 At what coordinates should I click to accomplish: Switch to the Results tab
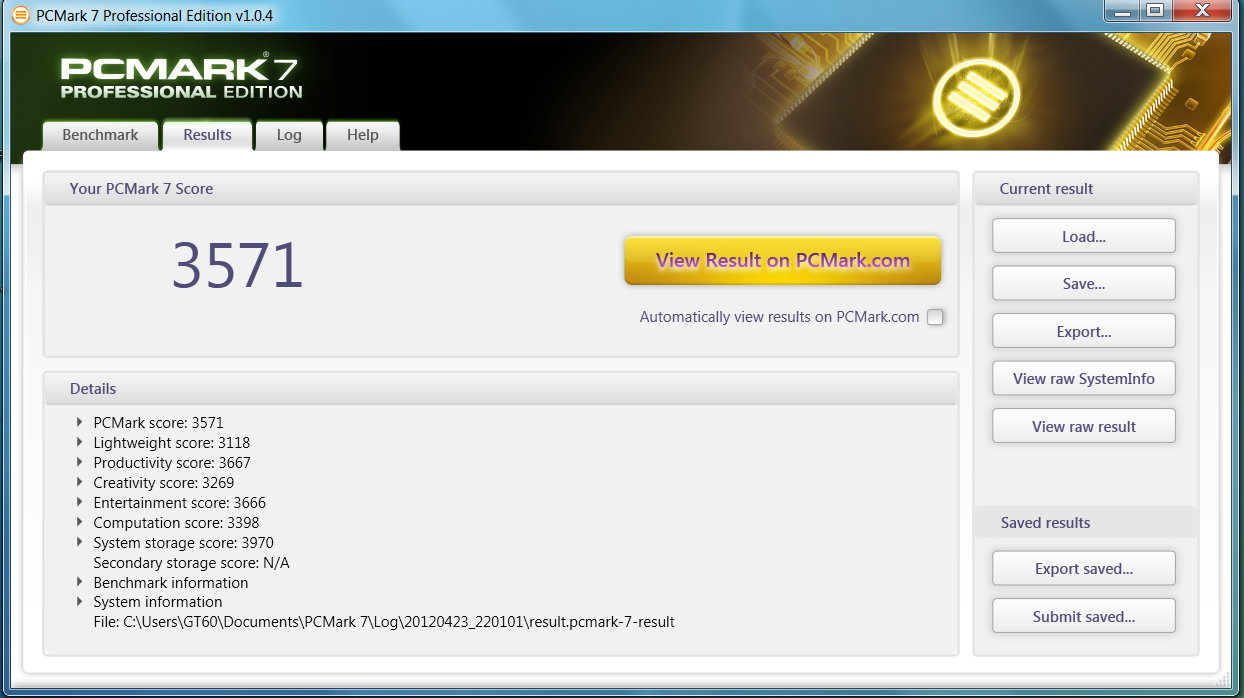click(x=207, y=135)
